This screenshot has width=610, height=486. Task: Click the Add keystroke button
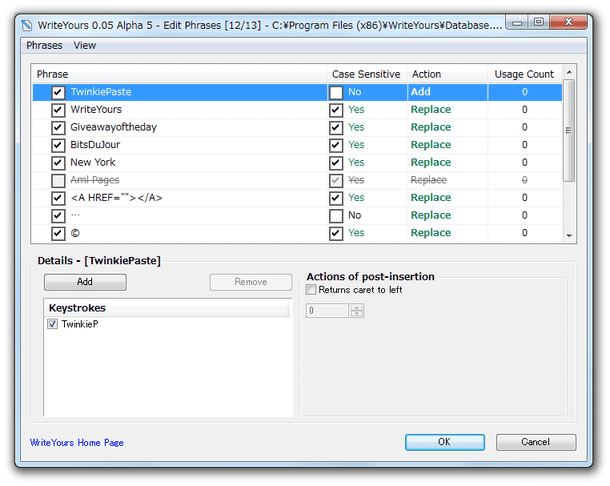click(x=85, y=282)
